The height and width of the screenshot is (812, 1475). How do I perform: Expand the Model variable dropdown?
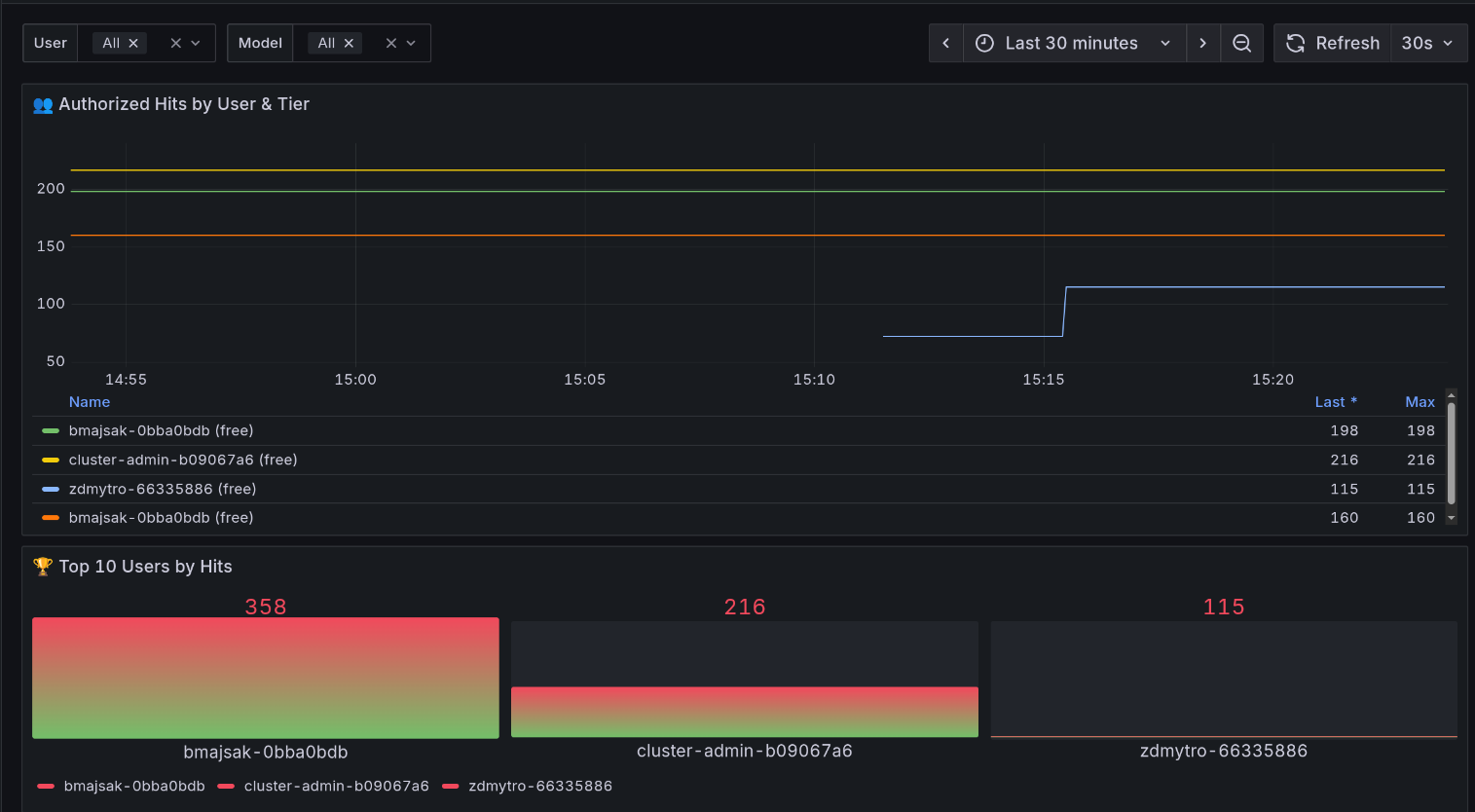click(x=411, y=43)
